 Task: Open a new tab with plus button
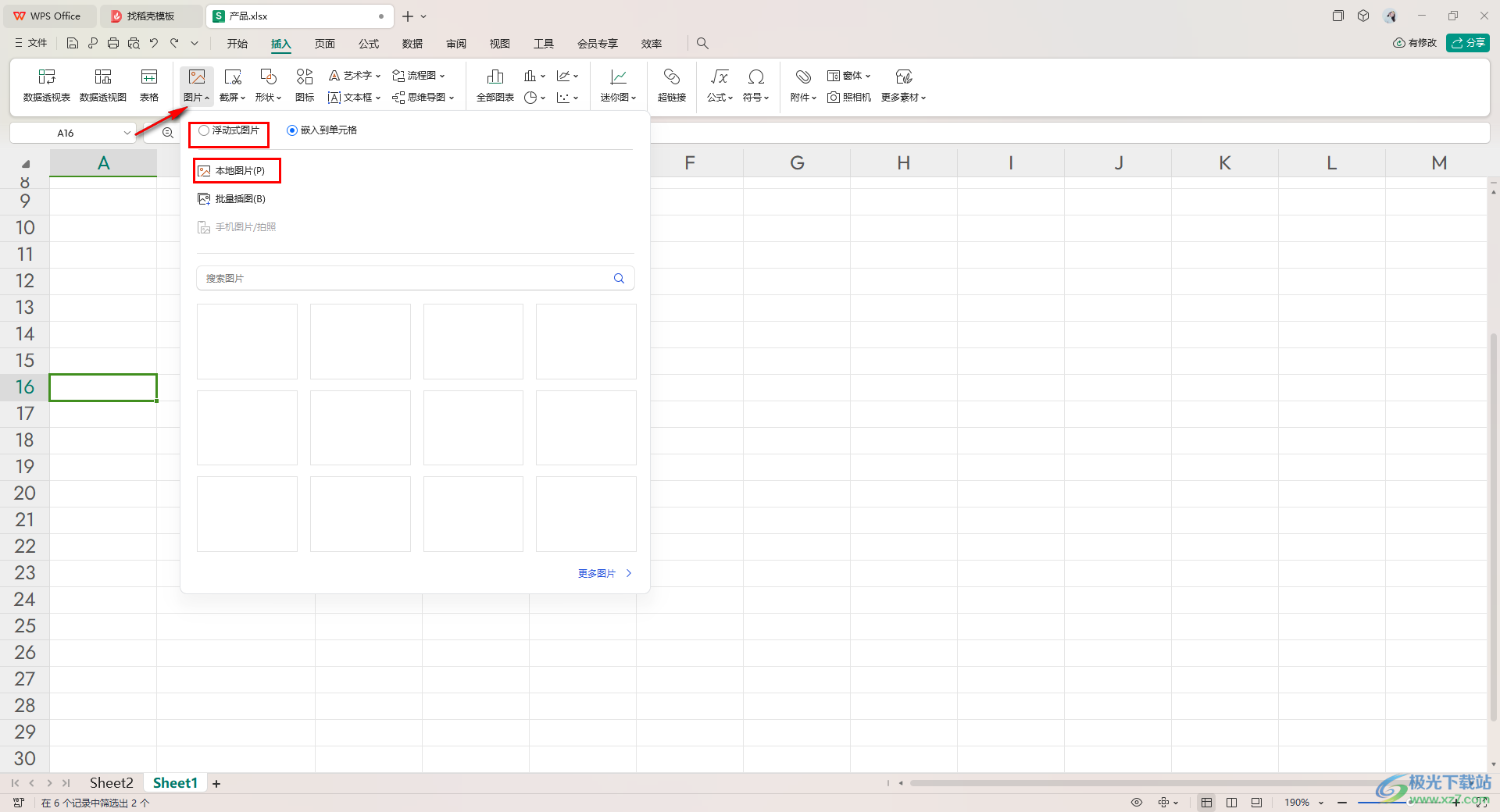point(408,16)
